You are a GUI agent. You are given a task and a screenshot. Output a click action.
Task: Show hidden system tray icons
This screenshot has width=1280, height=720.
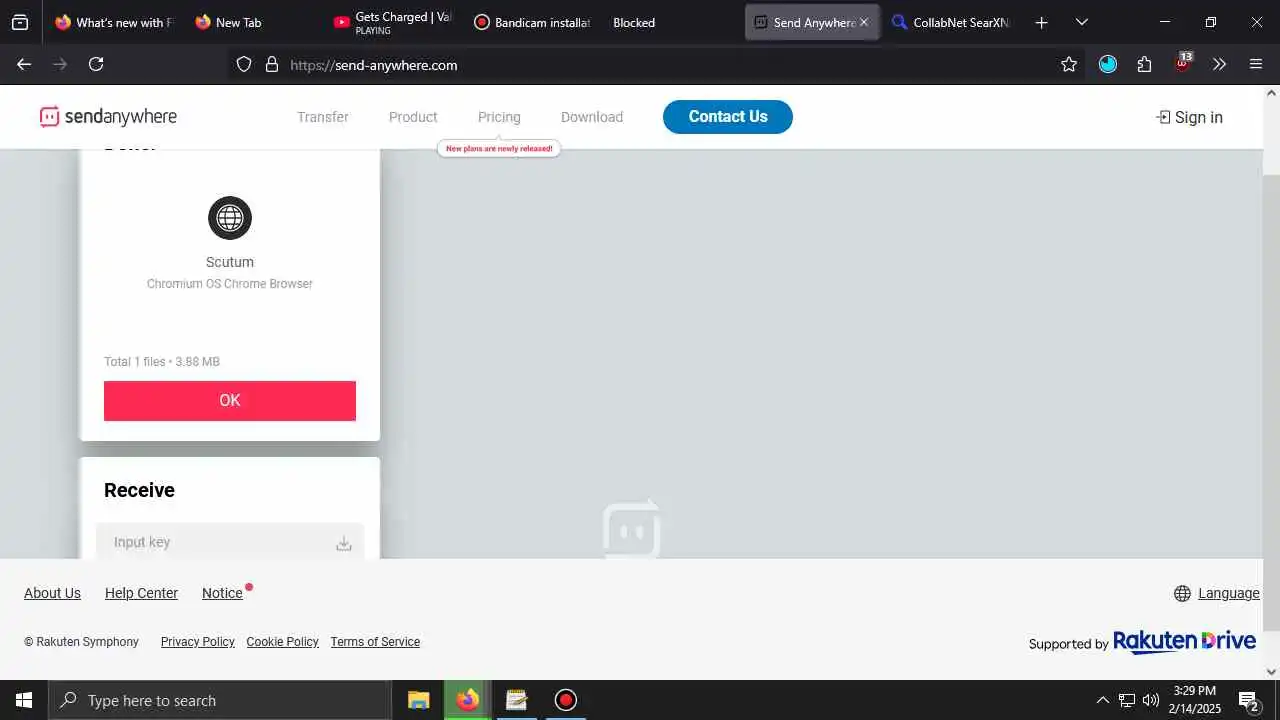tap(1103, 700)
